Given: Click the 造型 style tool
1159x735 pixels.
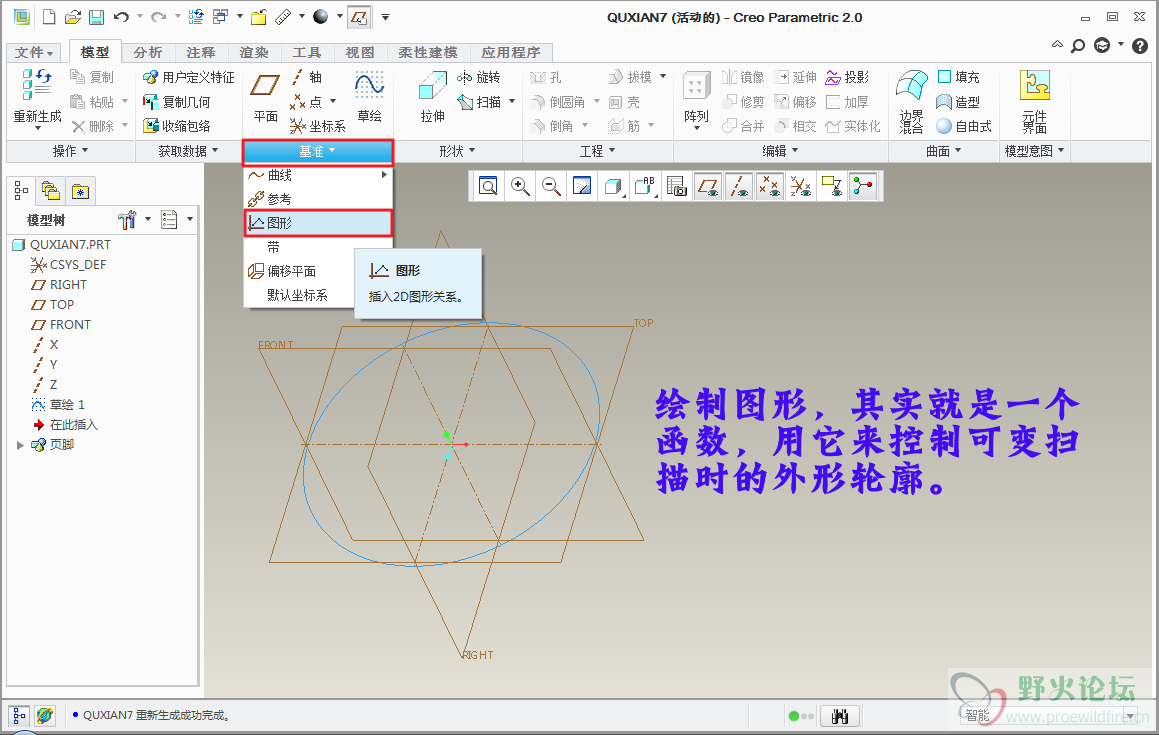Looking at the screenshot, I should pyautogui.click(x=959, y=102).
